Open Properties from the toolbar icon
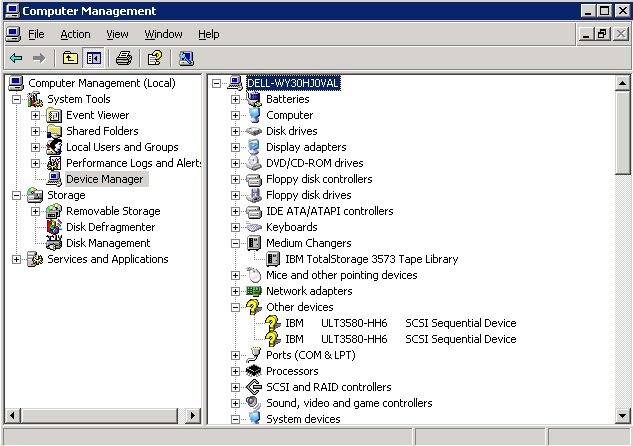Viewport: 633px width, 446px height. [154, 58]
